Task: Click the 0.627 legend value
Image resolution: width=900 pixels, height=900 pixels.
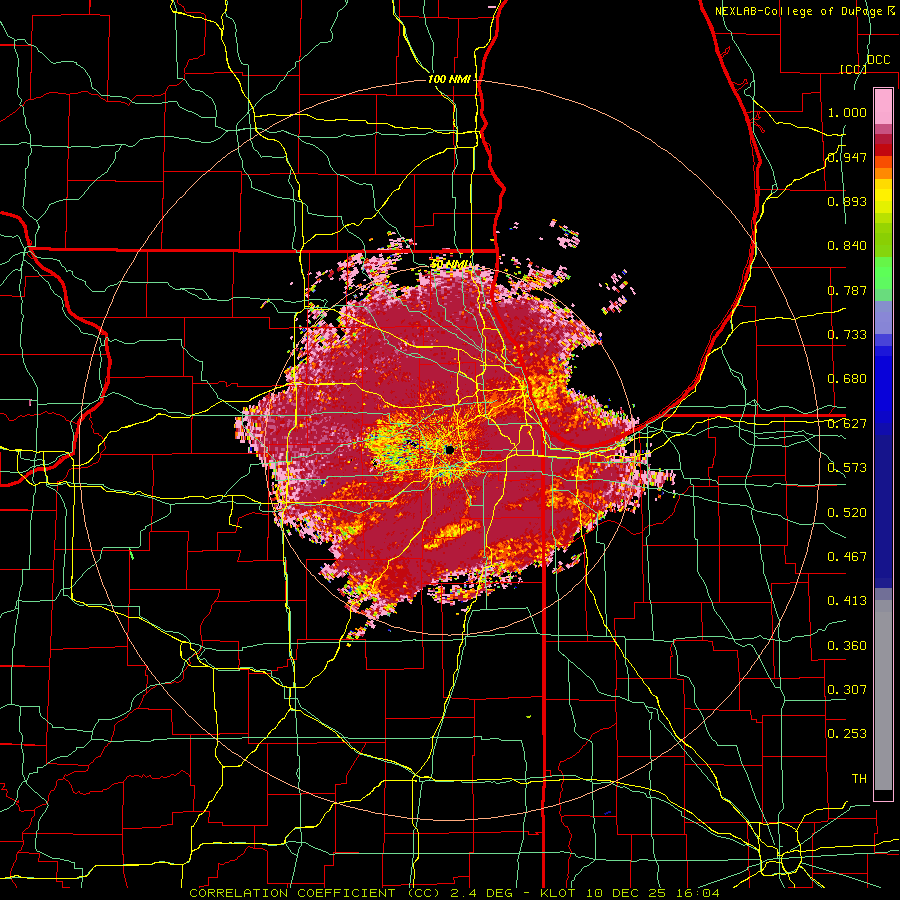Action: click(847, 424)
